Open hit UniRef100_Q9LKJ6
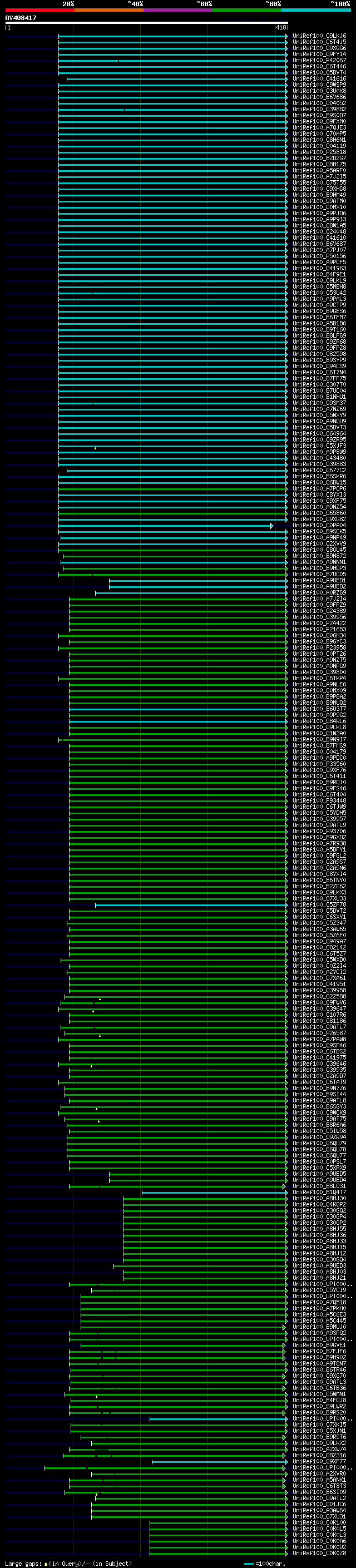 (x=319, y=36)
